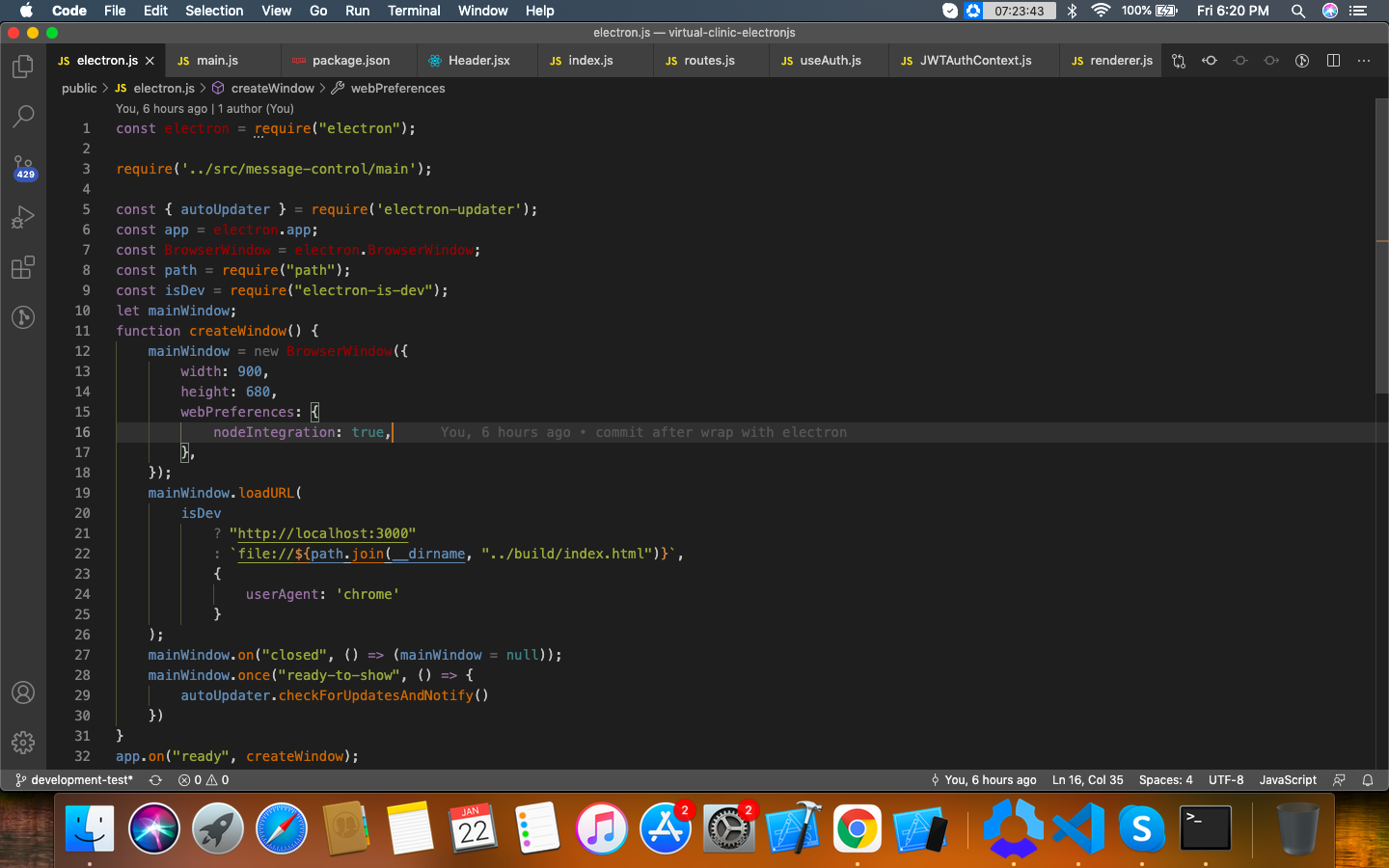
Task: Open the Extensions view
Action: click(x=23, y=267)
